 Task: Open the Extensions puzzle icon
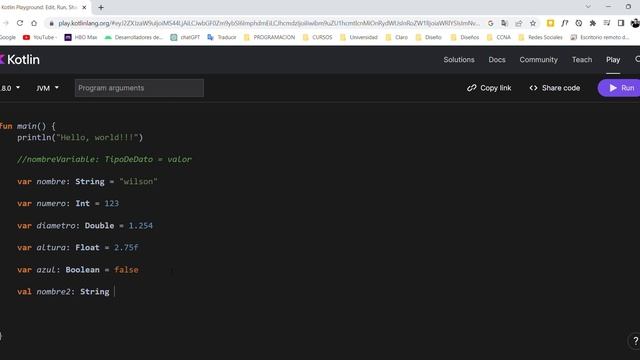coord(593,23)
